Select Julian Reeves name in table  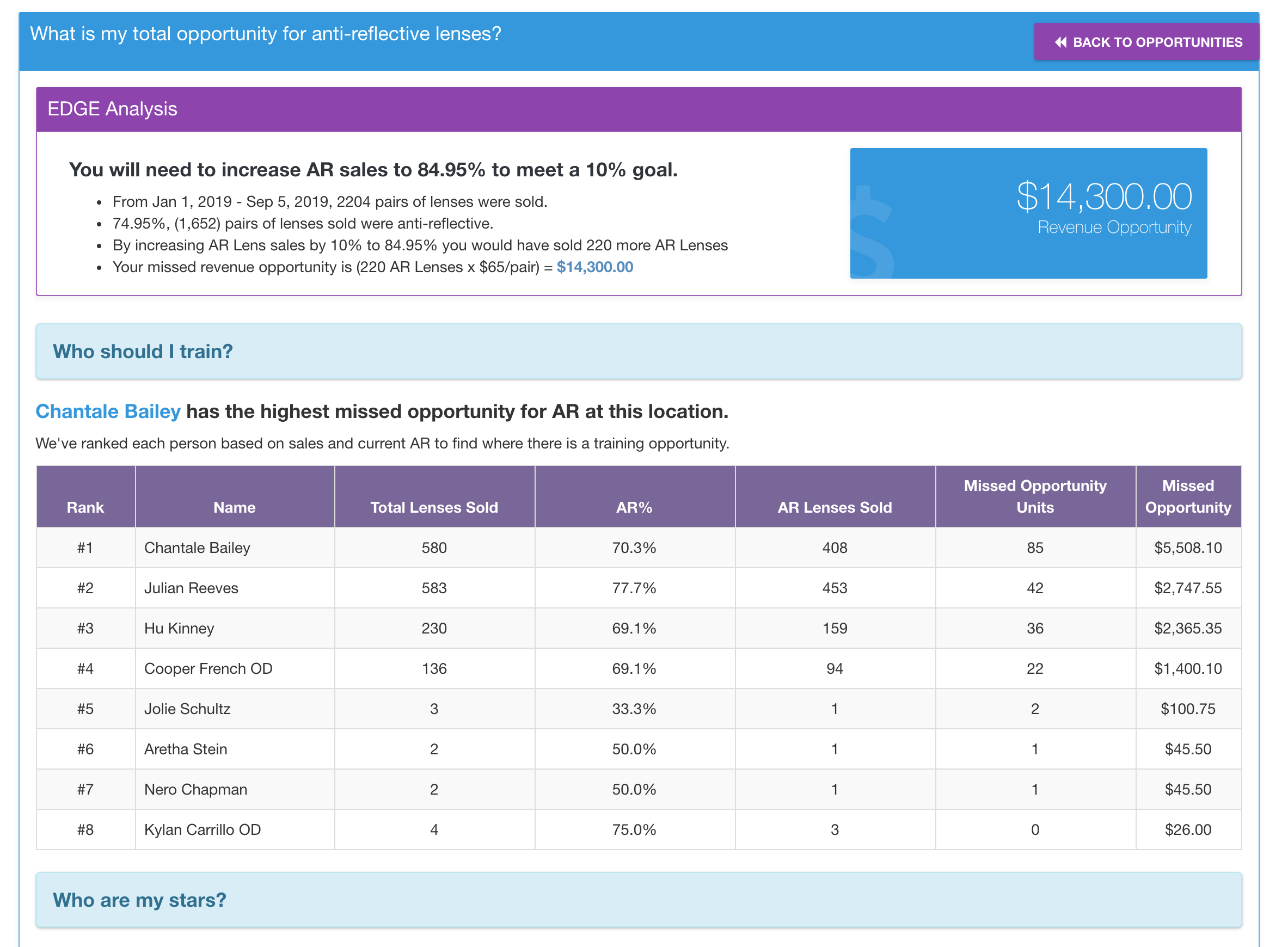[191, 588]
